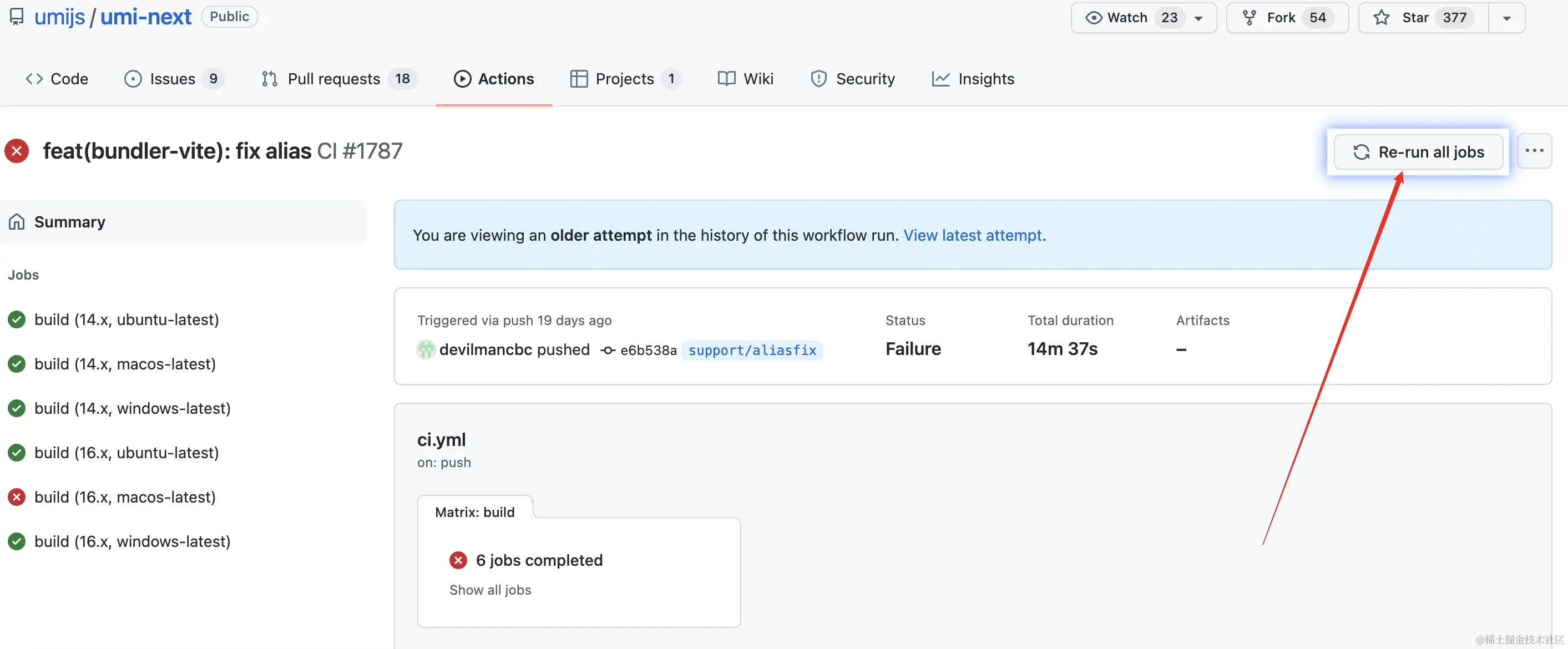Open the Star lists dropdown arrow
The width and height of the screenshot is (1568, 649).
(x=1506, y=18)
